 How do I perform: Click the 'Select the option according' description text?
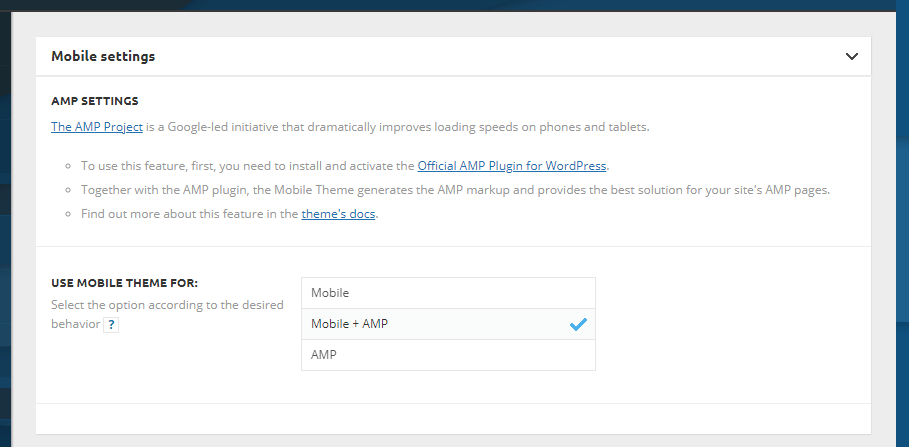(167, 314)
